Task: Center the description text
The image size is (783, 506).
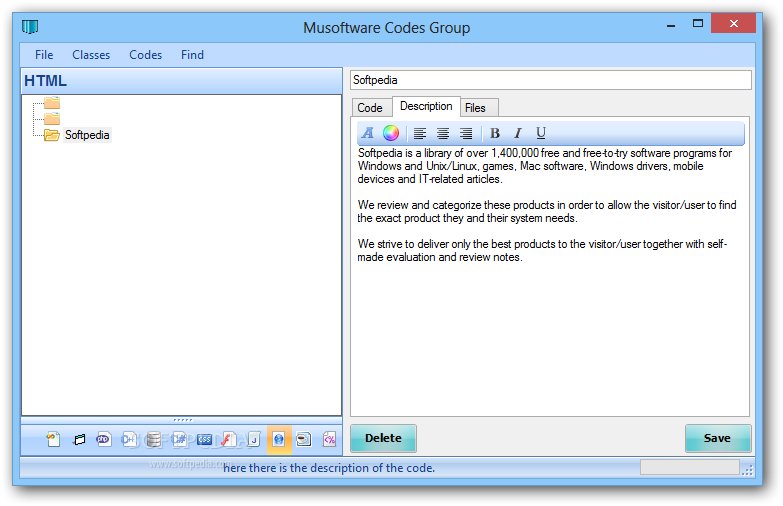Action: pyautogui.click(x=443, y=133)
